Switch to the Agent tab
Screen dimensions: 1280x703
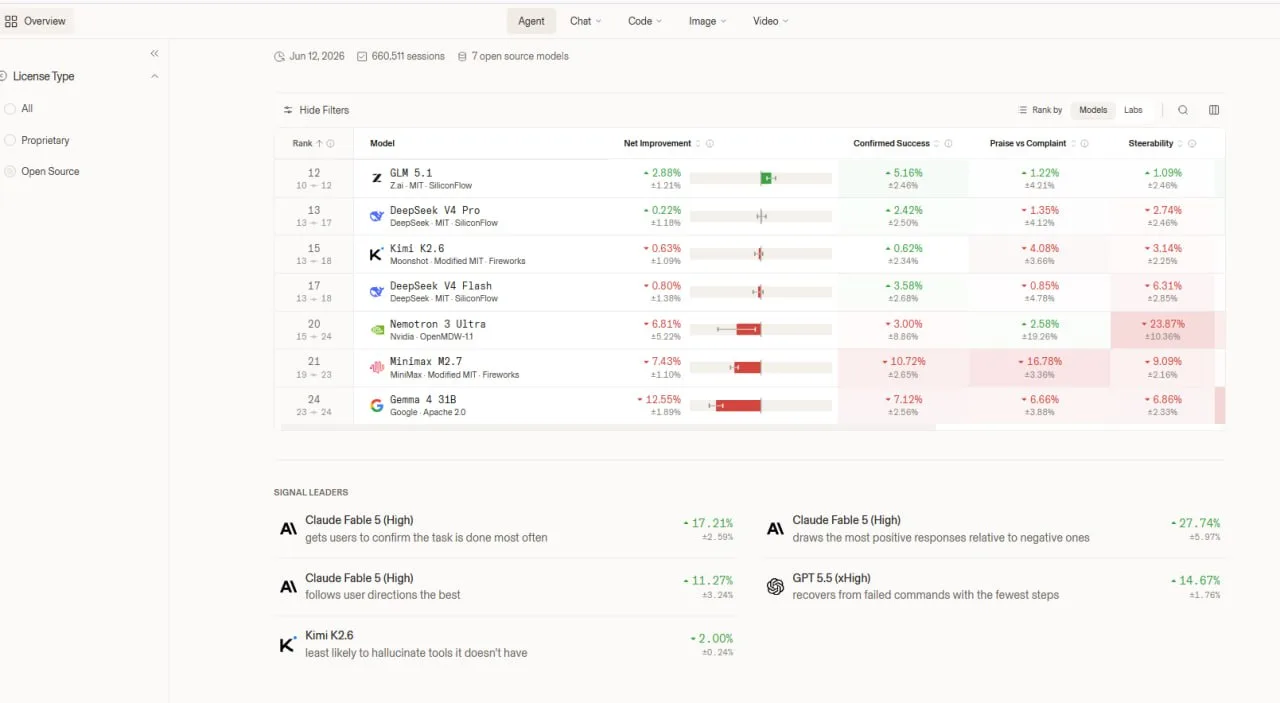click(531, 21)
